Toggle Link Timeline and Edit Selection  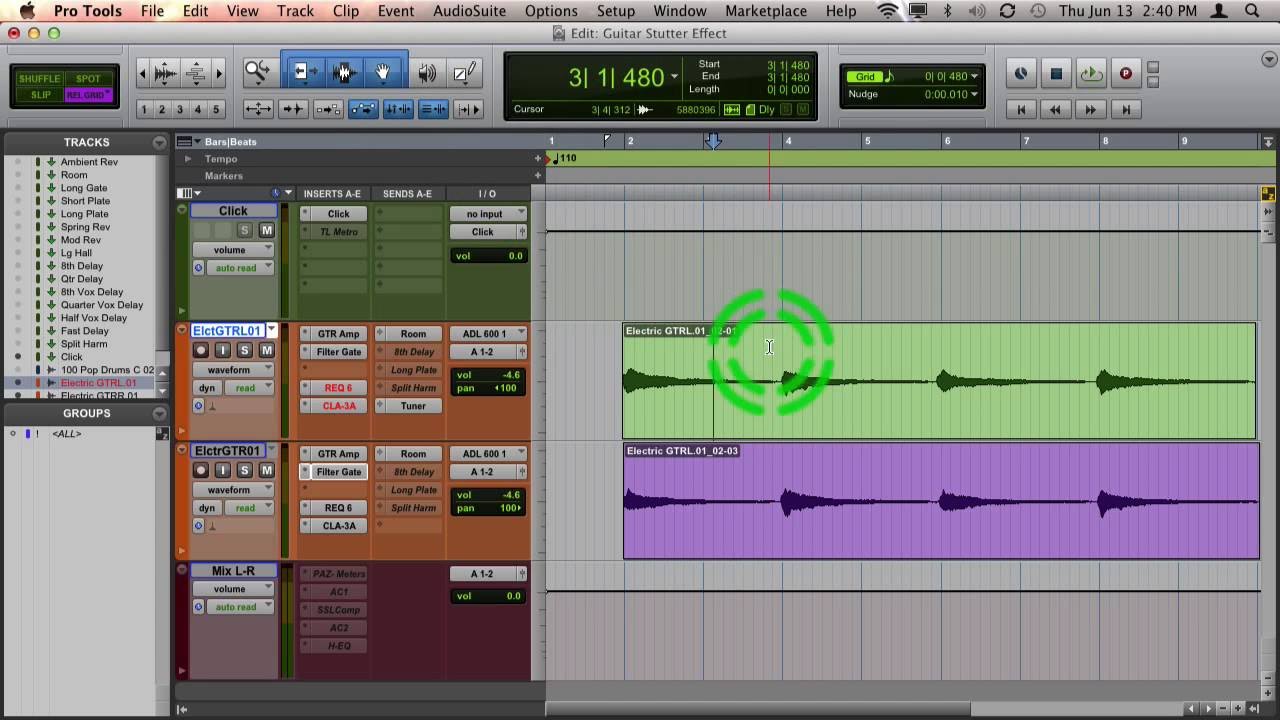(398, 109)
